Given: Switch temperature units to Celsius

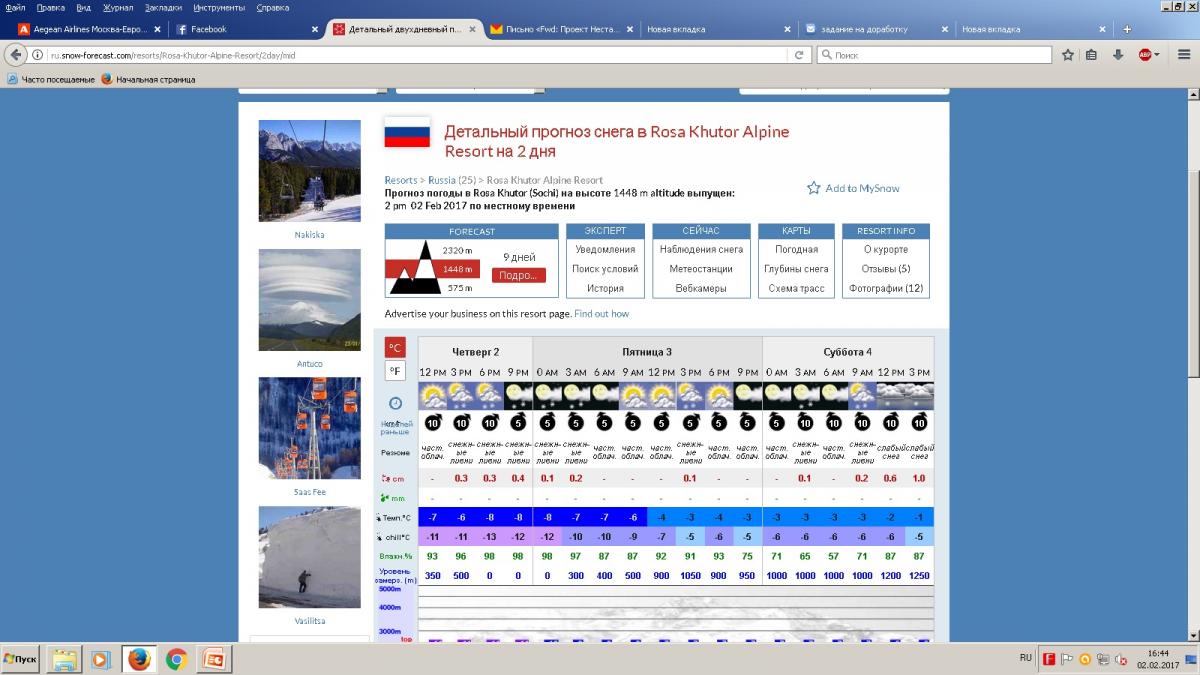Looking at the screenshot, I should pyautogui.click(x=395, y=348).
